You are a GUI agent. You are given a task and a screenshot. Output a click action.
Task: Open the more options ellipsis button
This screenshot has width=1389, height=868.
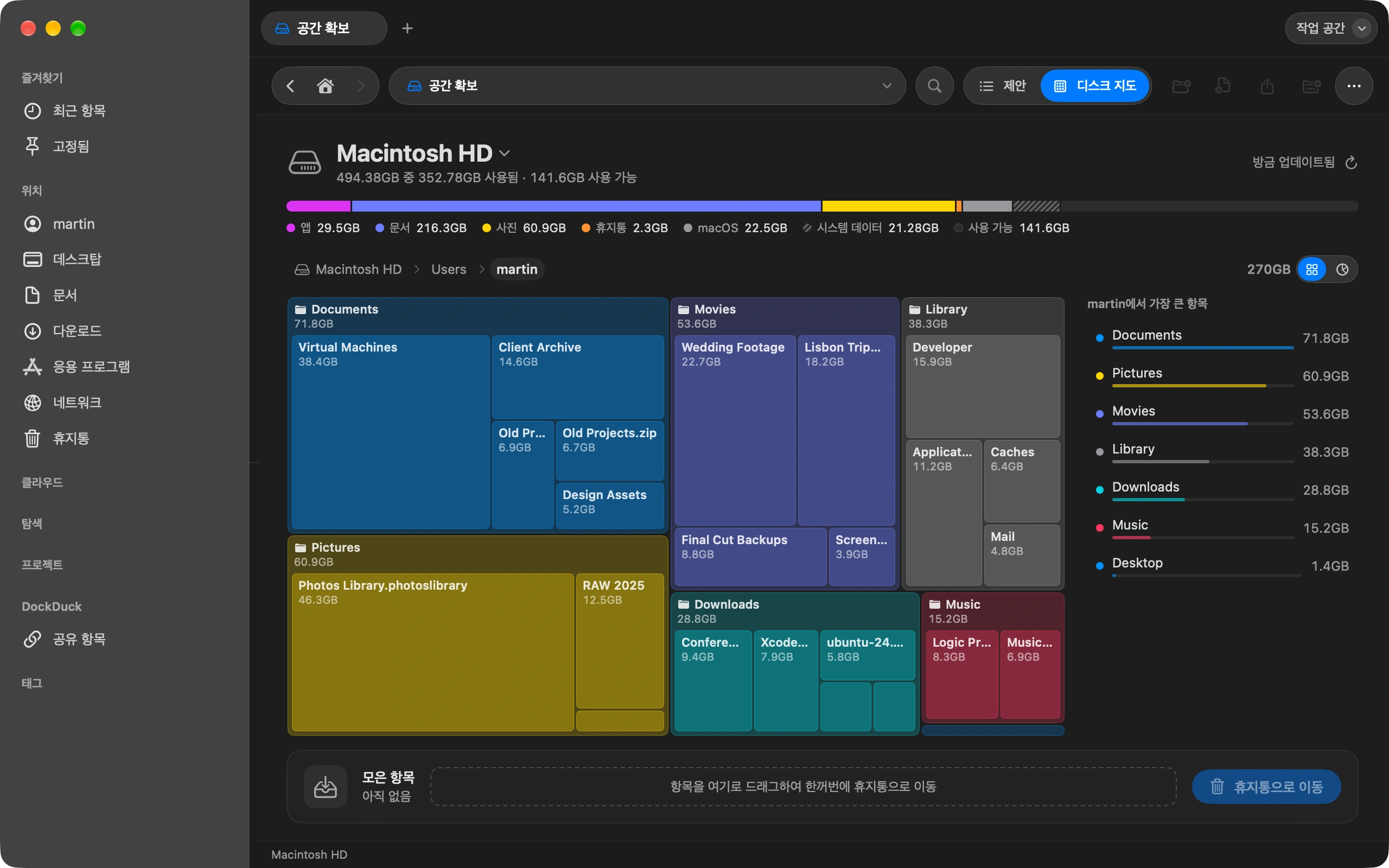(1354, 86)
